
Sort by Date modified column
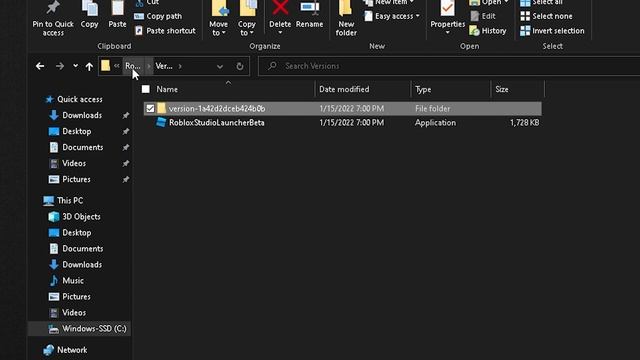pyautogui.click(x=344, y=89)
